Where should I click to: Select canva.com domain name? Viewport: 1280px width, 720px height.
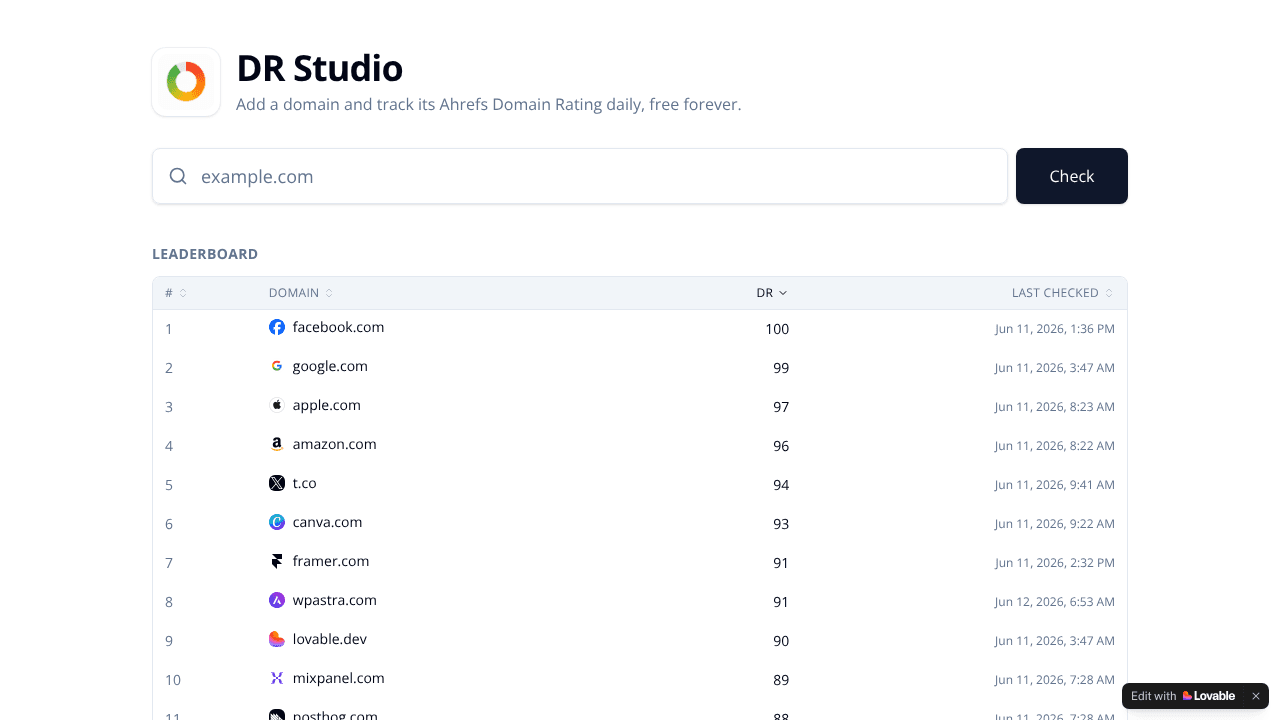pyautogui.click(x=328, y=522)
